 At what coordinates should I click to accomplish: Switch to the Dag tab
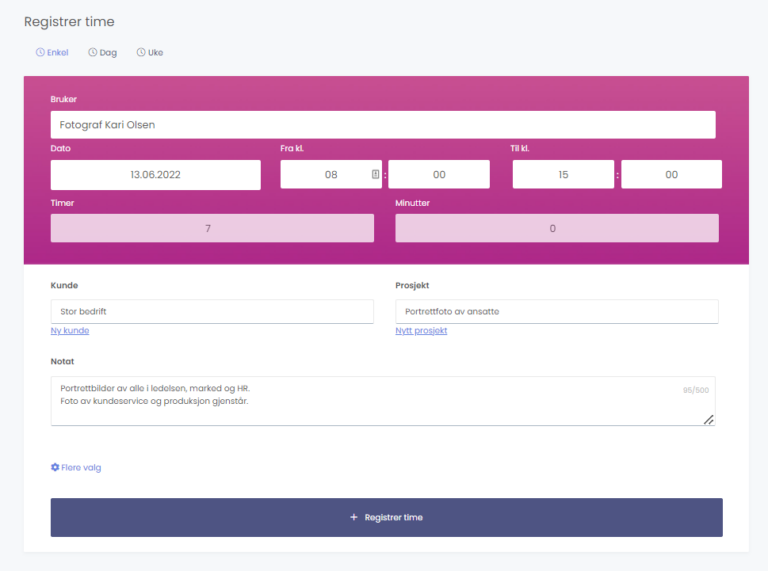(x=107, y=52)
